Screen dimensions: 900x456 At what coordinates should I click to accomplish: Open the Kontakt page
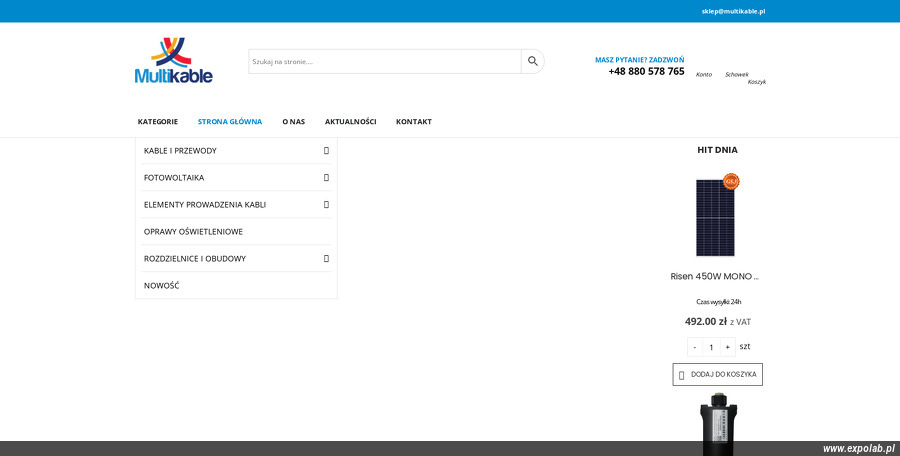pyautogui.click(x=413, y=122)
